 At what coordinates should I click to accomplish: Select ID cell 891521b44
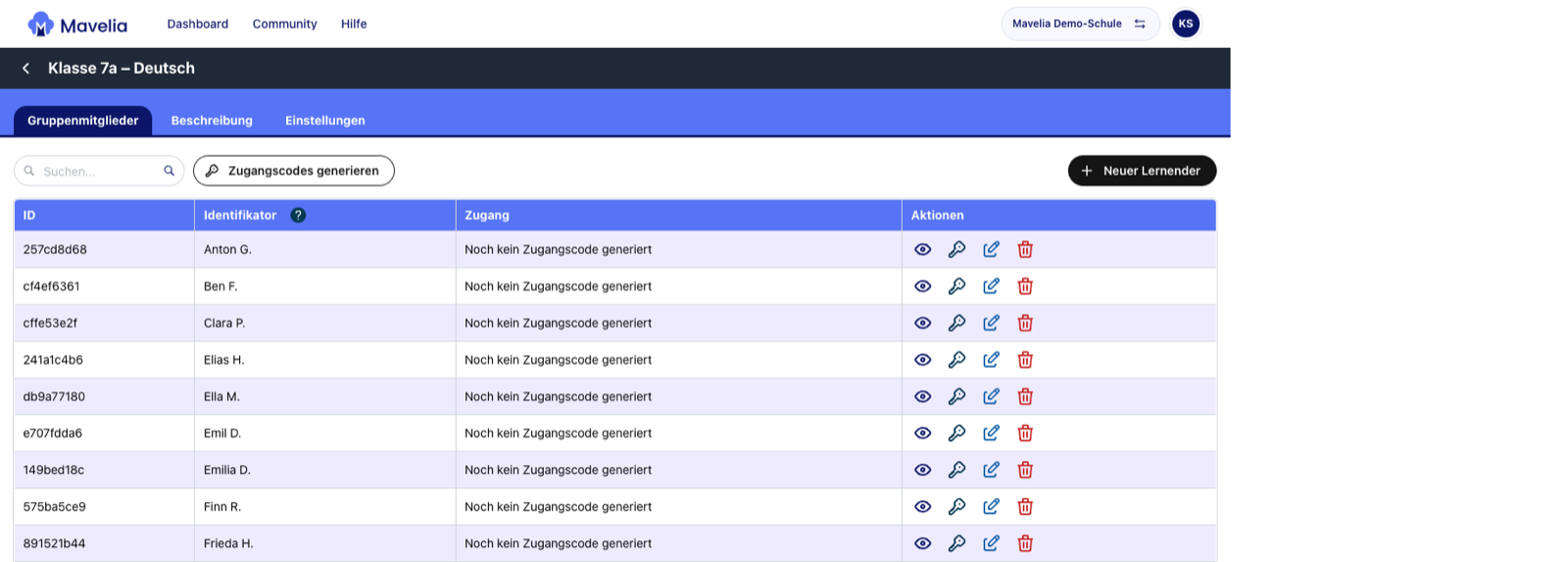(x=104, y=543)
